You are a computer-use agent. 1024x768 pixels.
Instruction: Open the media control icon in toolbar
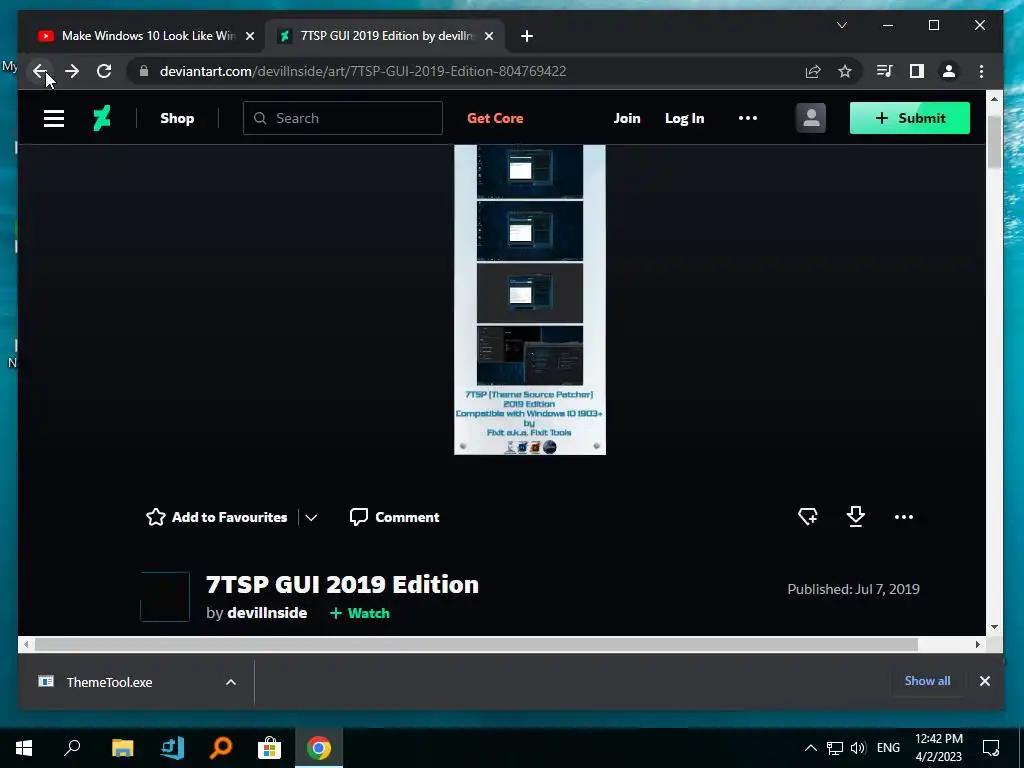[884, 71]
